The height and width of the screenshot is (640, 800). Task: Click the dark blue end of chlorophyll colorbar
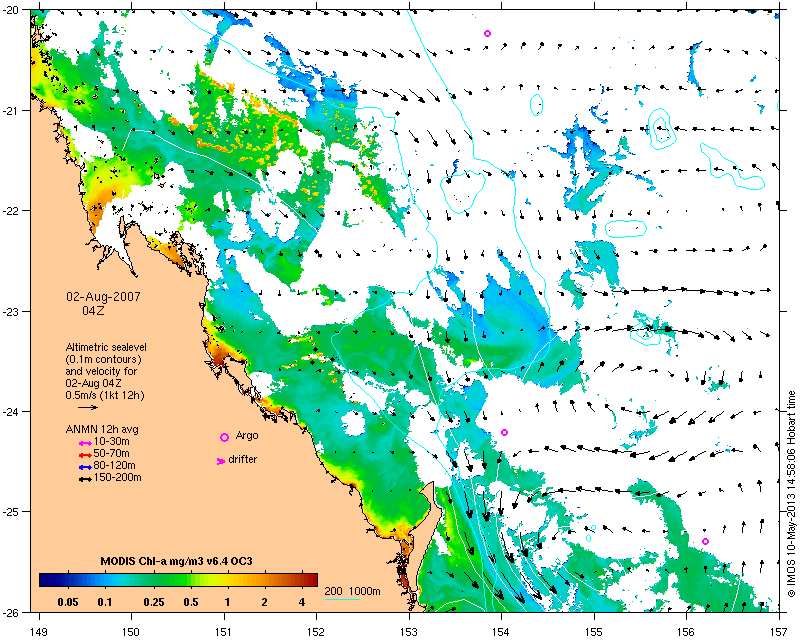pos(46,580)
